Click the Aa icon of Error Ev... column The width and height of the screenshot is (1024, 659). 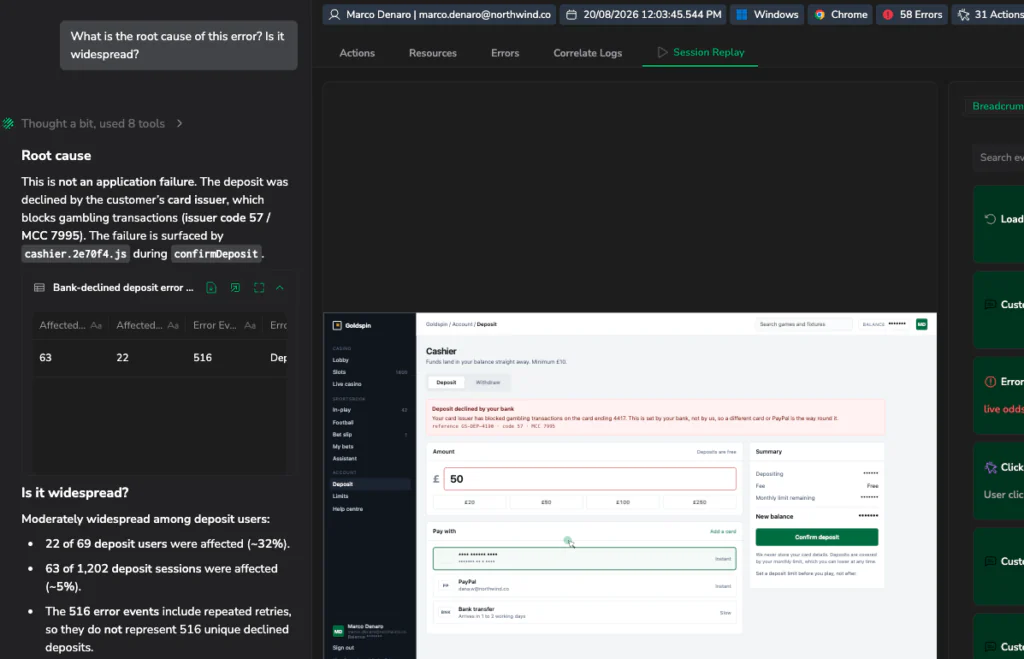click(250, 325)
